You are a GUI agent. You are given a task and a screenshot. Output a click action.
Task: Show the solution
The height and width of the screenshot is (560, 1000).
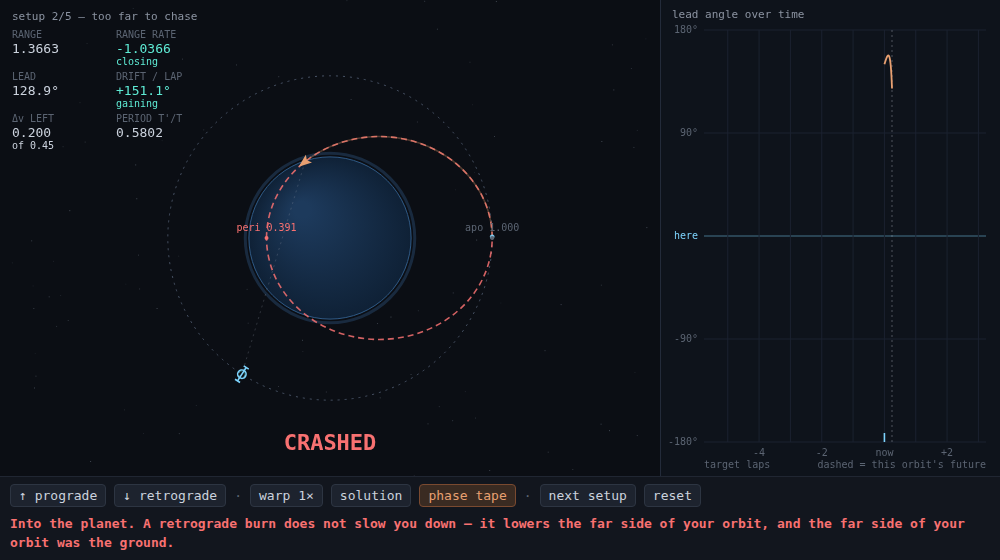coord(371,496)
